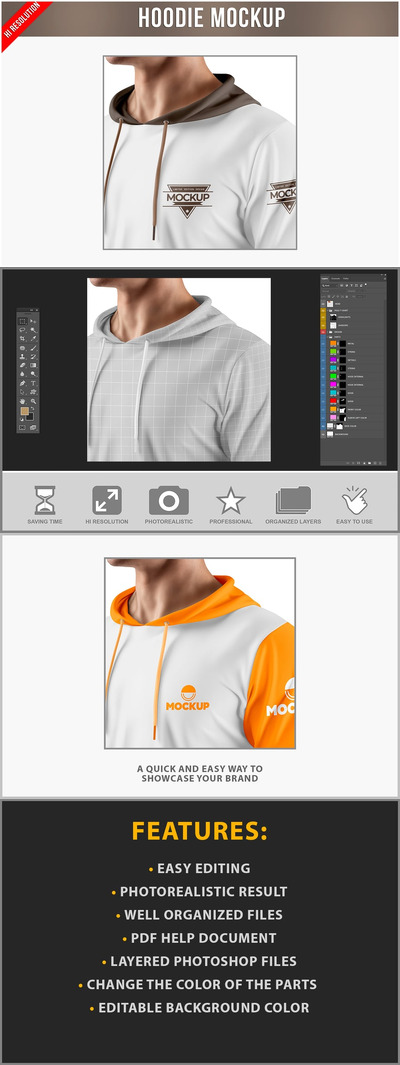Collapse the blue-labeled parts group
The image size is (400, 1065).
[327, 337]
